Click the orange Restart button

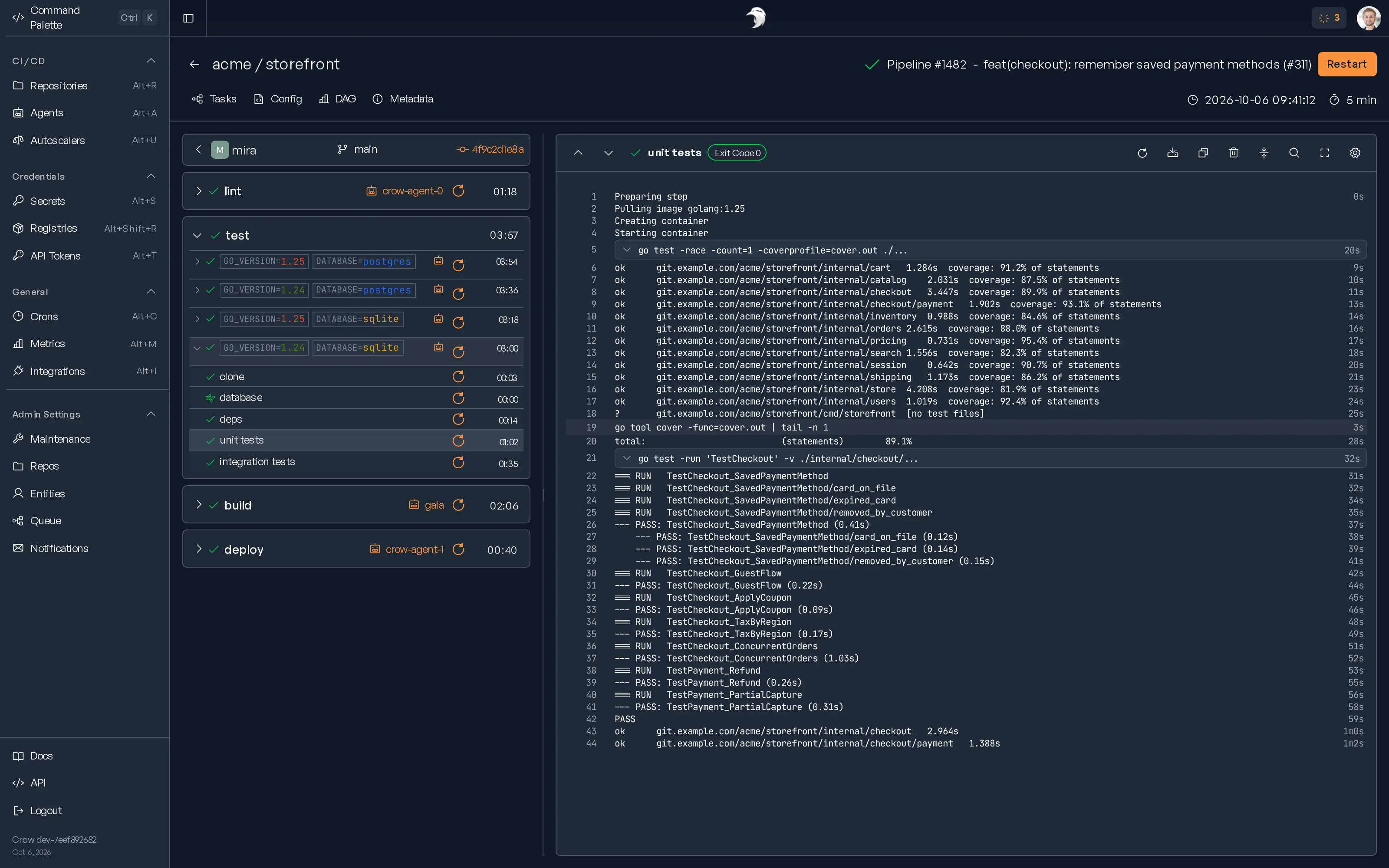point(1346,64)
